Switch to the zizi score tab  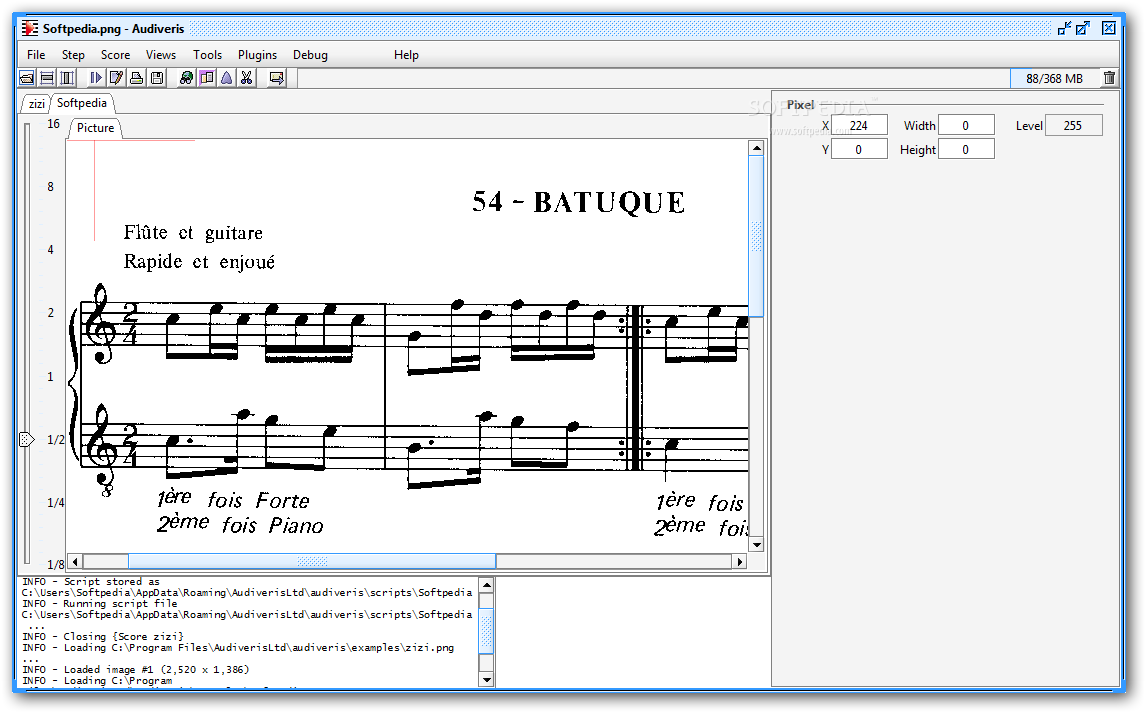[x=37, y=104]
